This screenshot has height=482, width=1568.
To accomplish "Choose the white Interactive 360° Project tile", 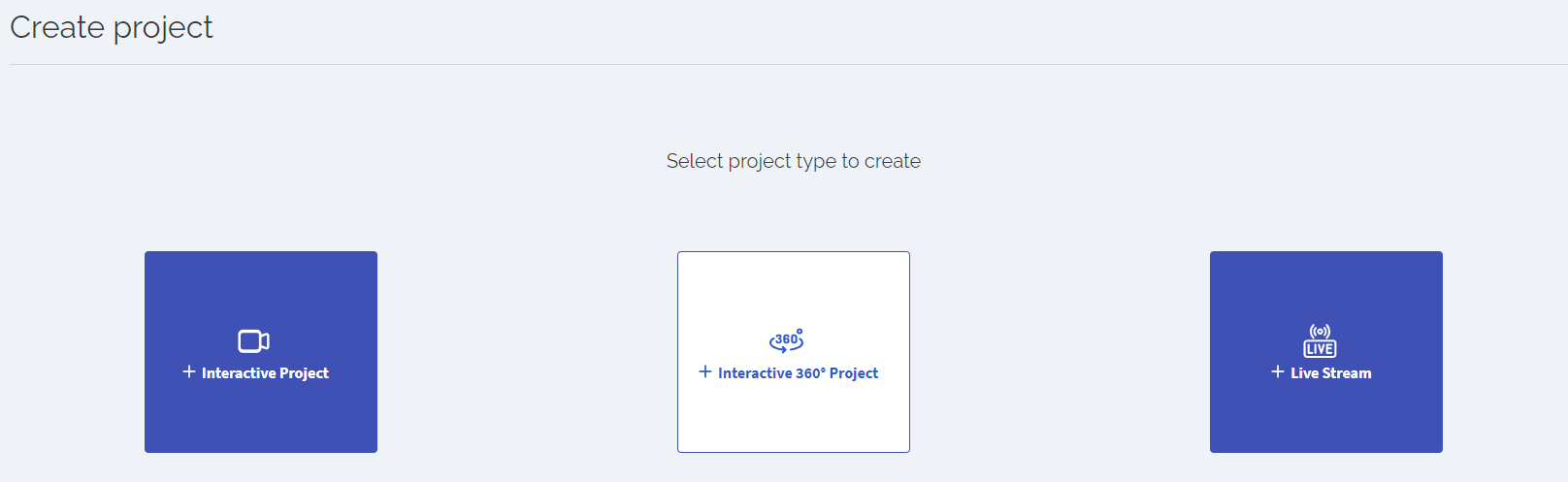I will (x=794, y=352).
